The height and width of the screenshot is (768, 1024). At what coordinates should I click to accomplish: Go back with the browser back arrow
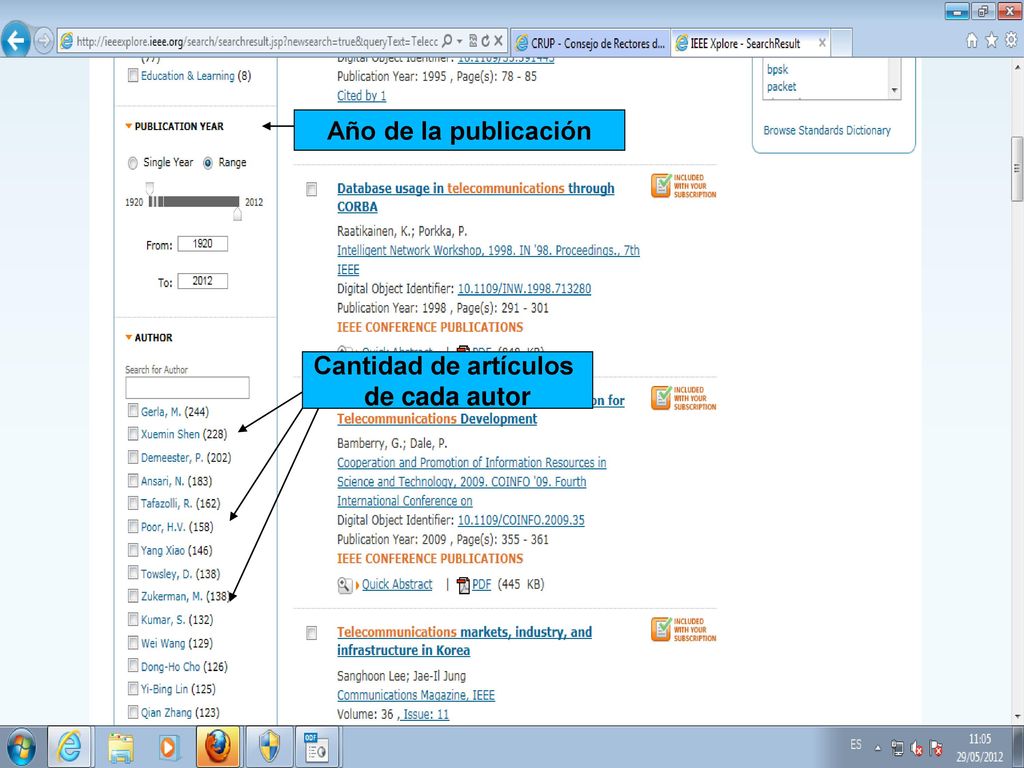coord(16,40)
